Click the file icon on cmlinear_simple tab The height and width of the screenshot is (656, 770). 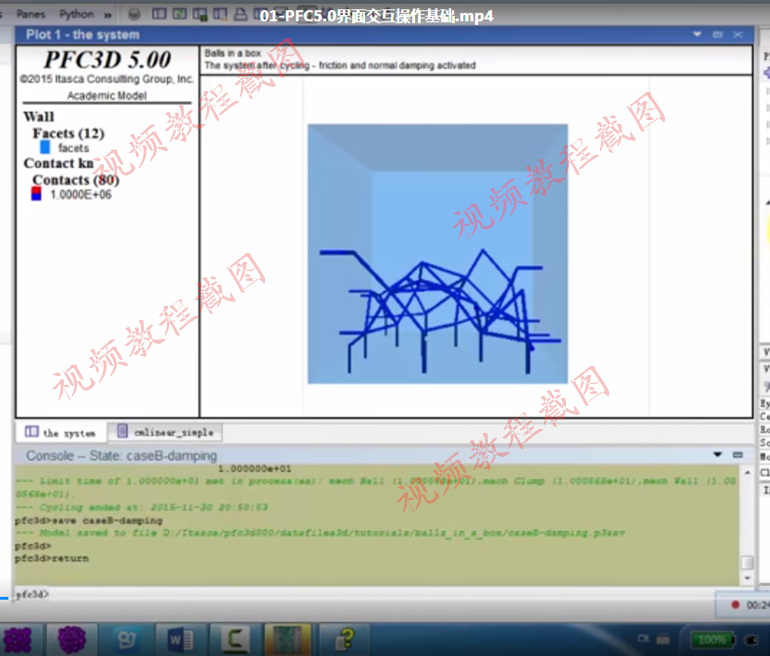coord(122,431)
